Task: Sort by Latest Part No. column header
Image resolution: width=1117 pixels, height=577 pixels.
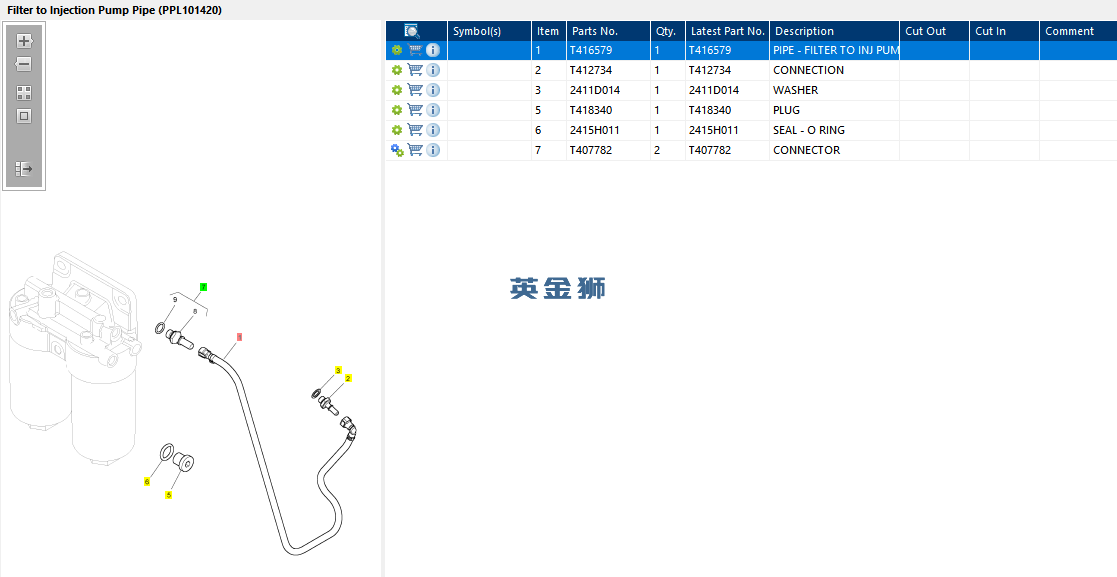Action: tap(727, 31)
